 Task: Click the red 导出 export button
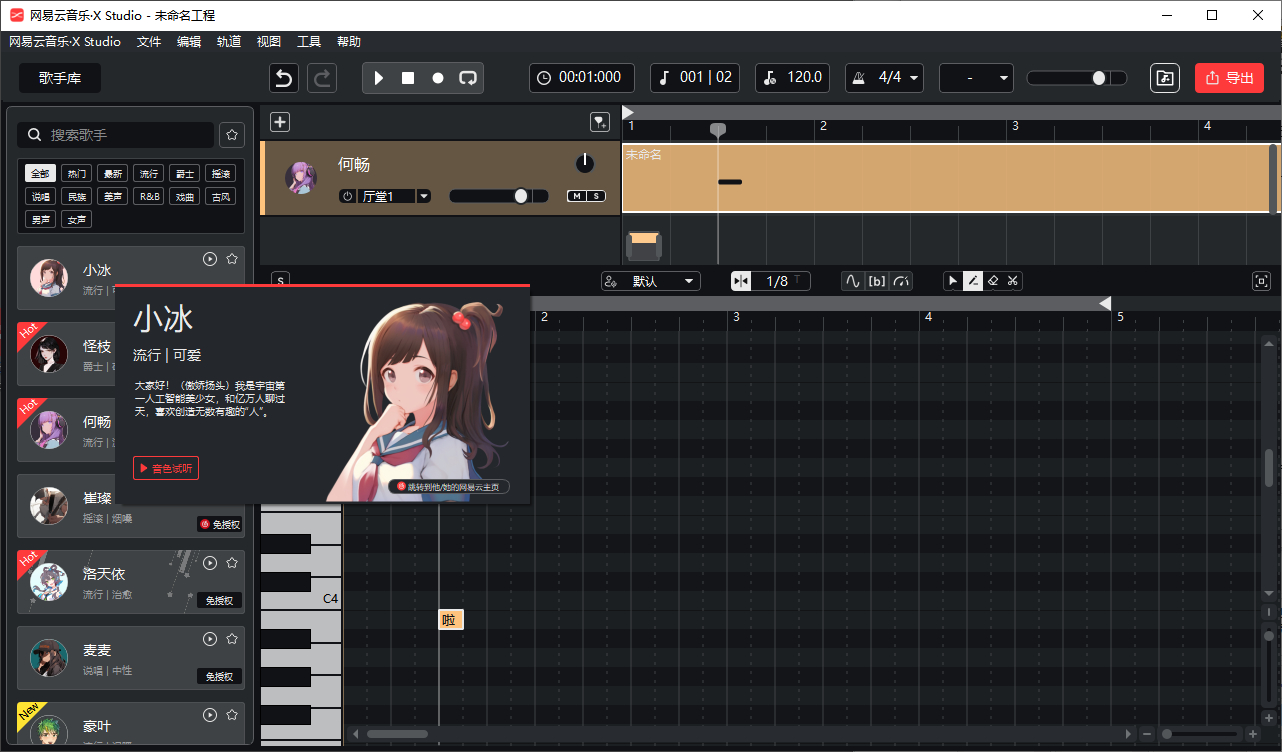[1229, 78]
